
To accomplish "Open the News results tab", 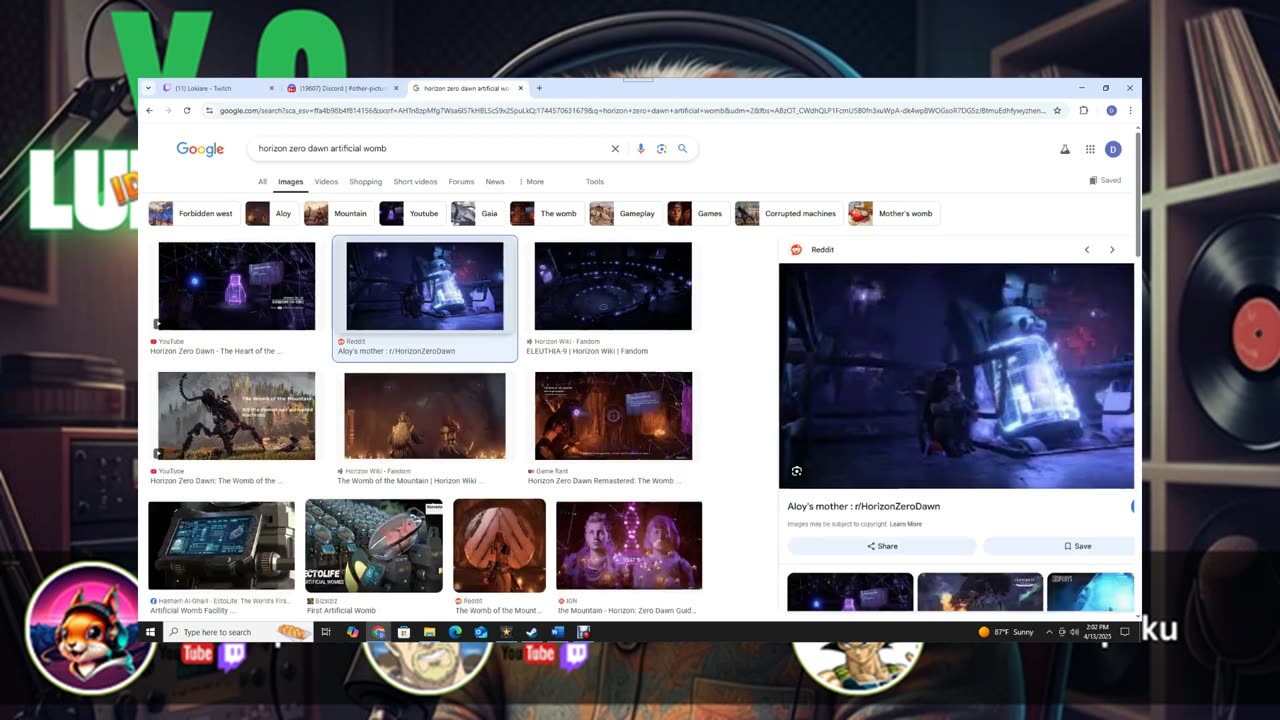I will tap(495, 182).
